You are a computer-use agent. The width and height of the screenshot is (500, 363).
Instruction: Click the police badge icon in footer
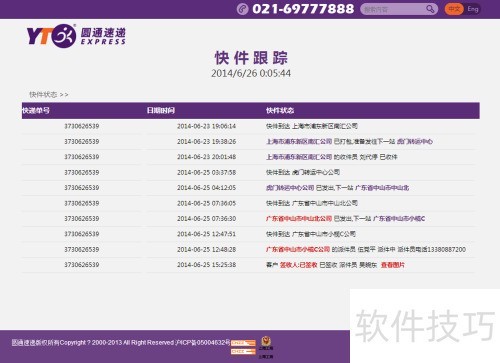pyautogui.click(x=266, y=341)
